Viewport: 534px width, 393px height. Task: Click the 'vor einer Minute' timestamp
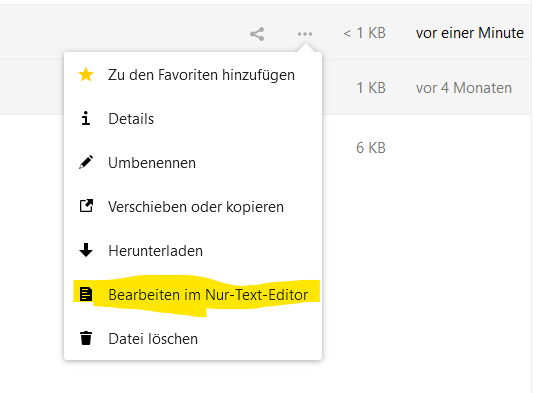(x=470, y=33)
